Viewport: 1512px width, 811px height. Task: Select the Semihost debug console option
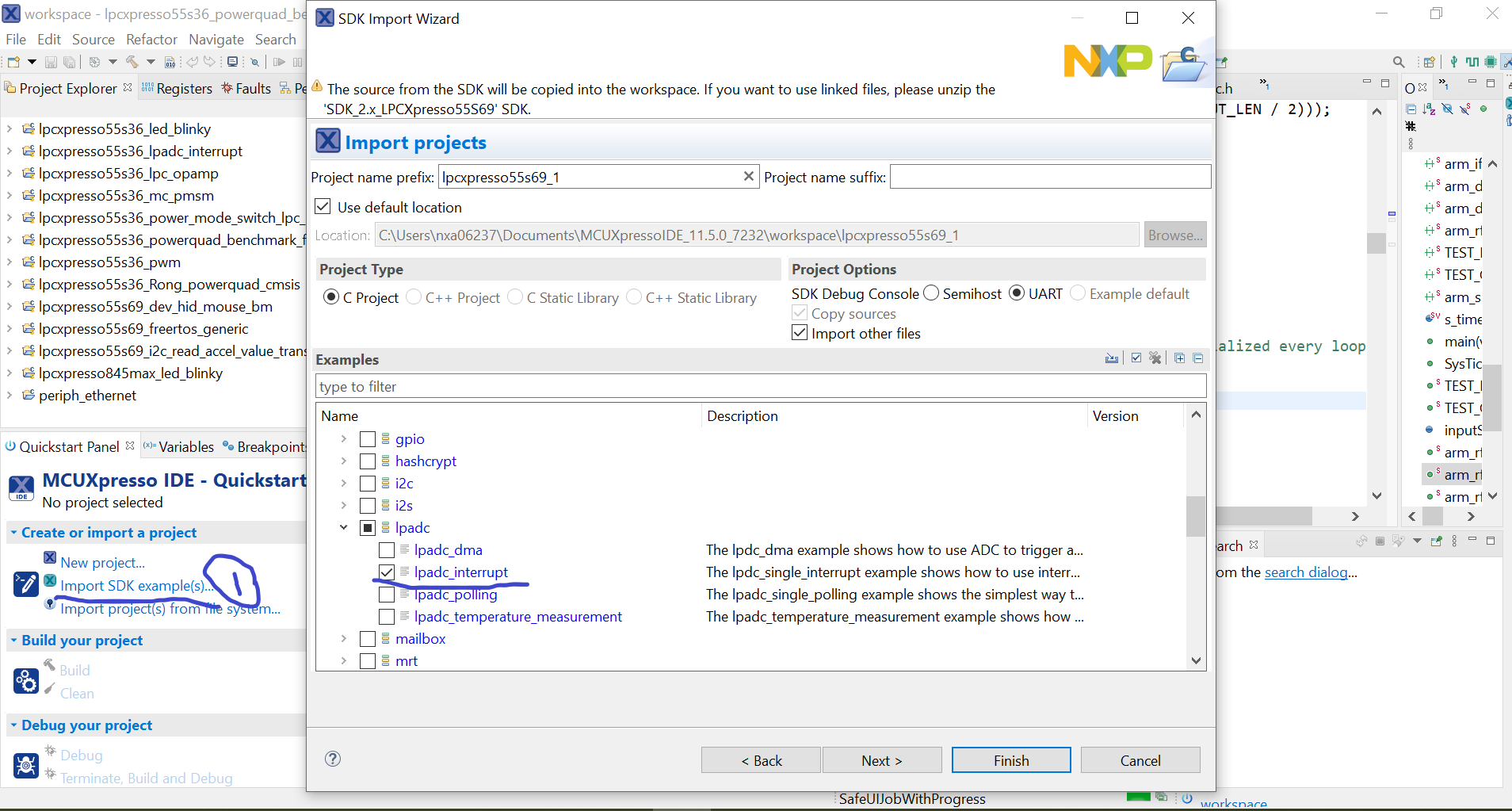tap(931, 293)
